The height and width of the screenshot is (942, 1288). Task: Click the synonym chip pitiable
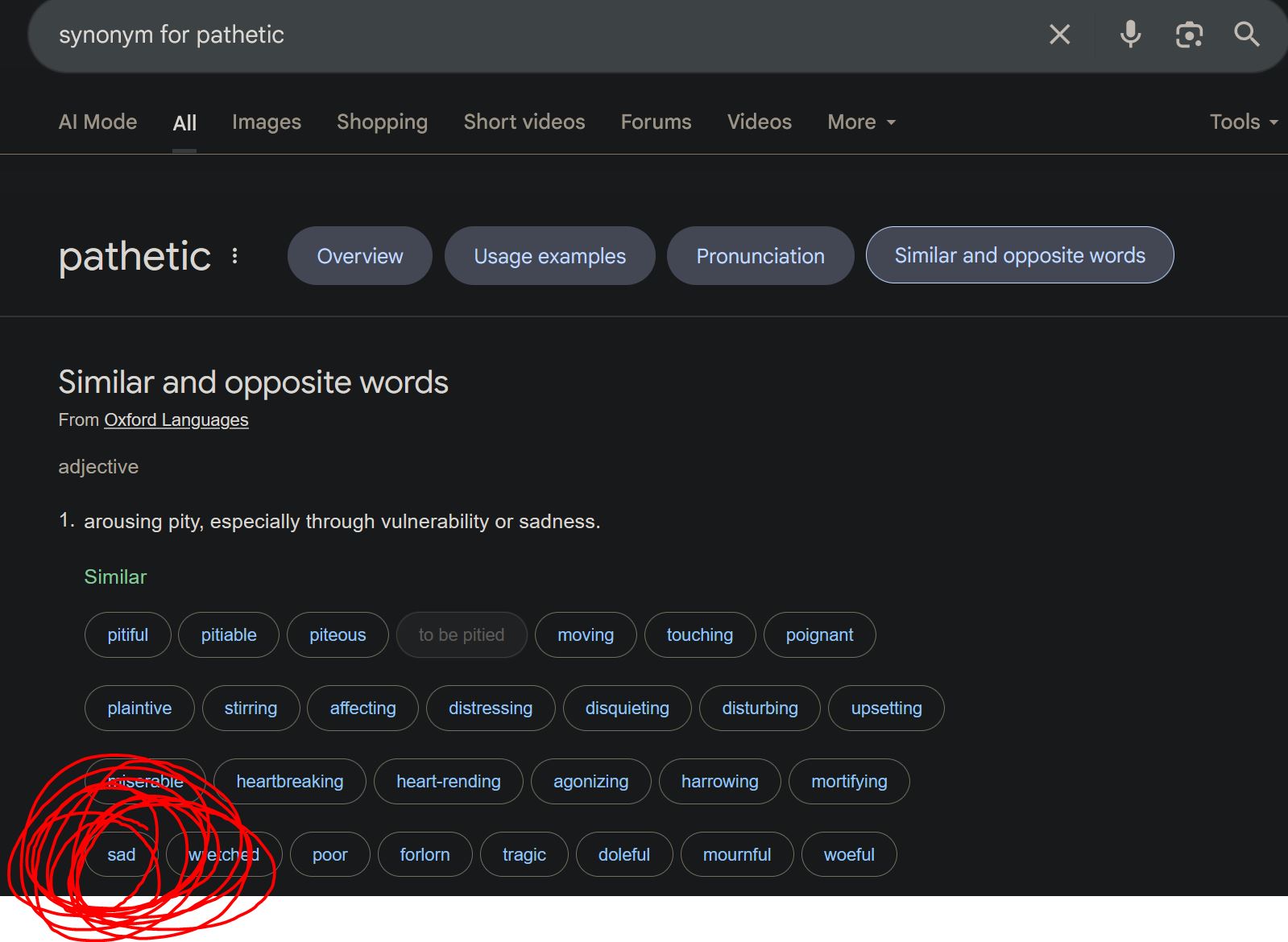[229, 634]
